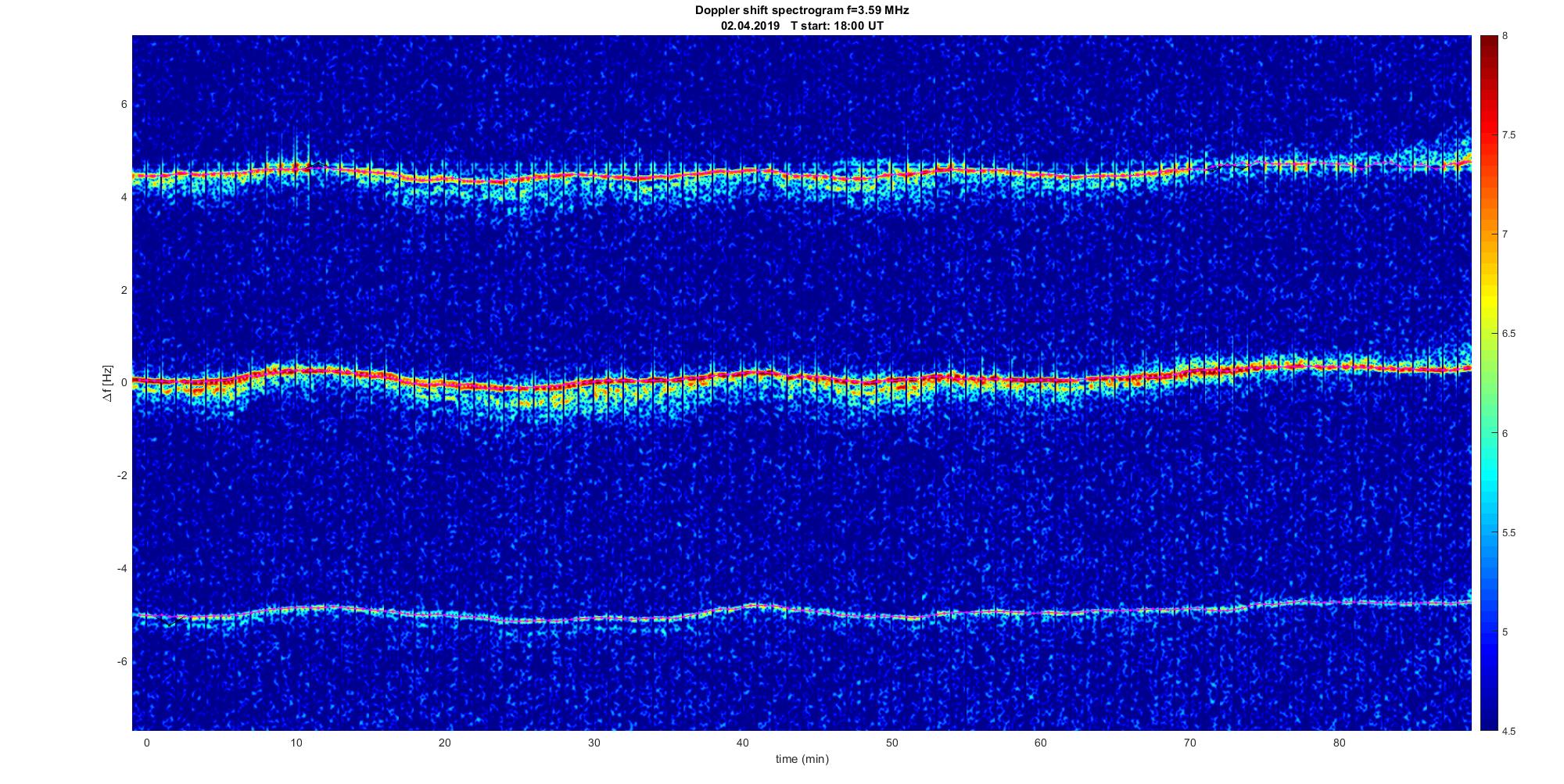Click colorbar tick label '6.5'

(x=1508, y=334)
